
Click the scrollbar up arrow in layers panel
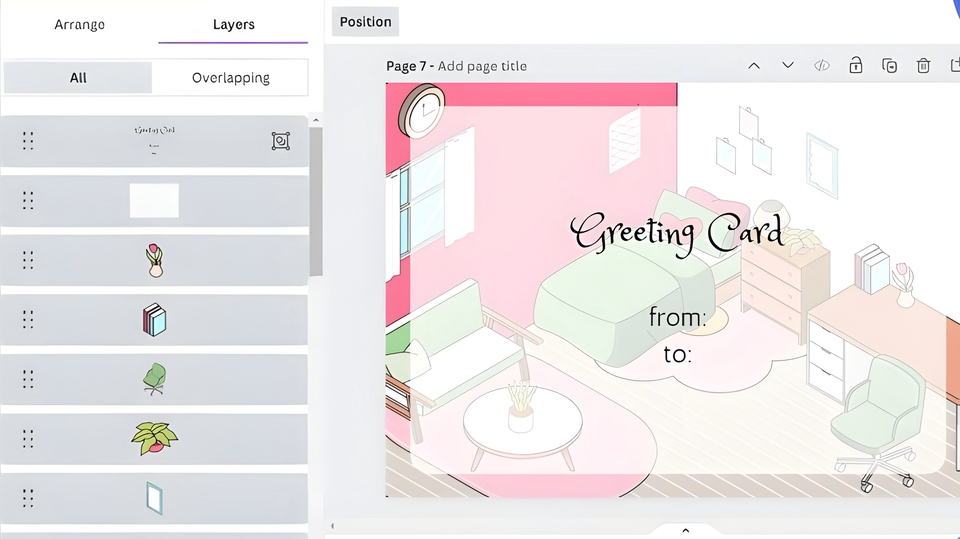point(316,121)
